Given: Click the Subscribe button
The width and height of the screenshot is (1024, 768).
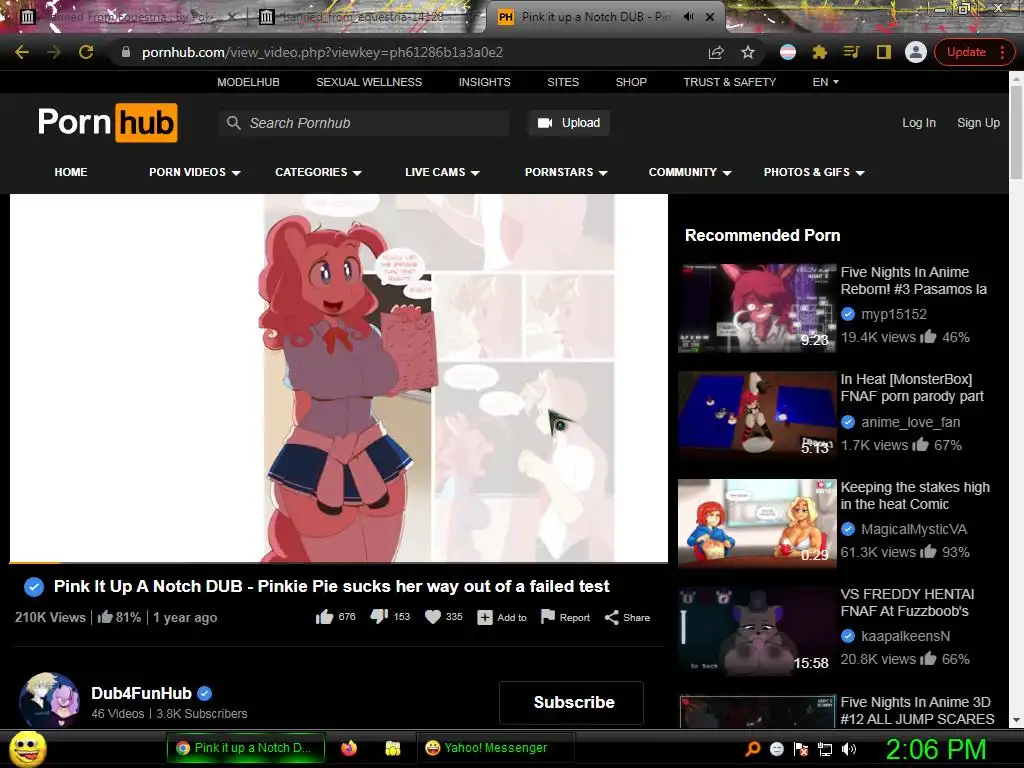Looking at the screenshot, I should pyautogui.click(x=571, y=702).
